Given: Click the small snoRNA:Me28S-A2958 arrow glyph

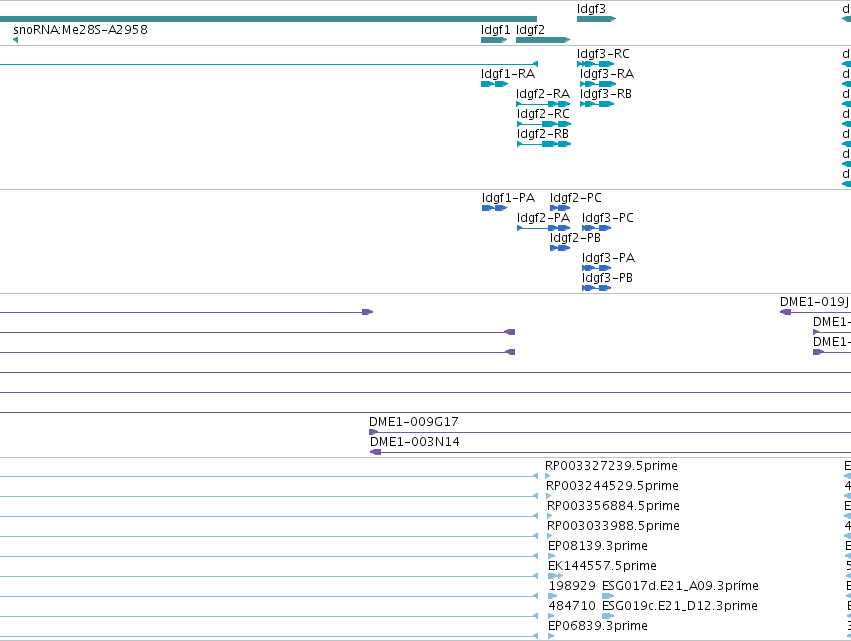Looking at the screenshot, I should (15, 40).
